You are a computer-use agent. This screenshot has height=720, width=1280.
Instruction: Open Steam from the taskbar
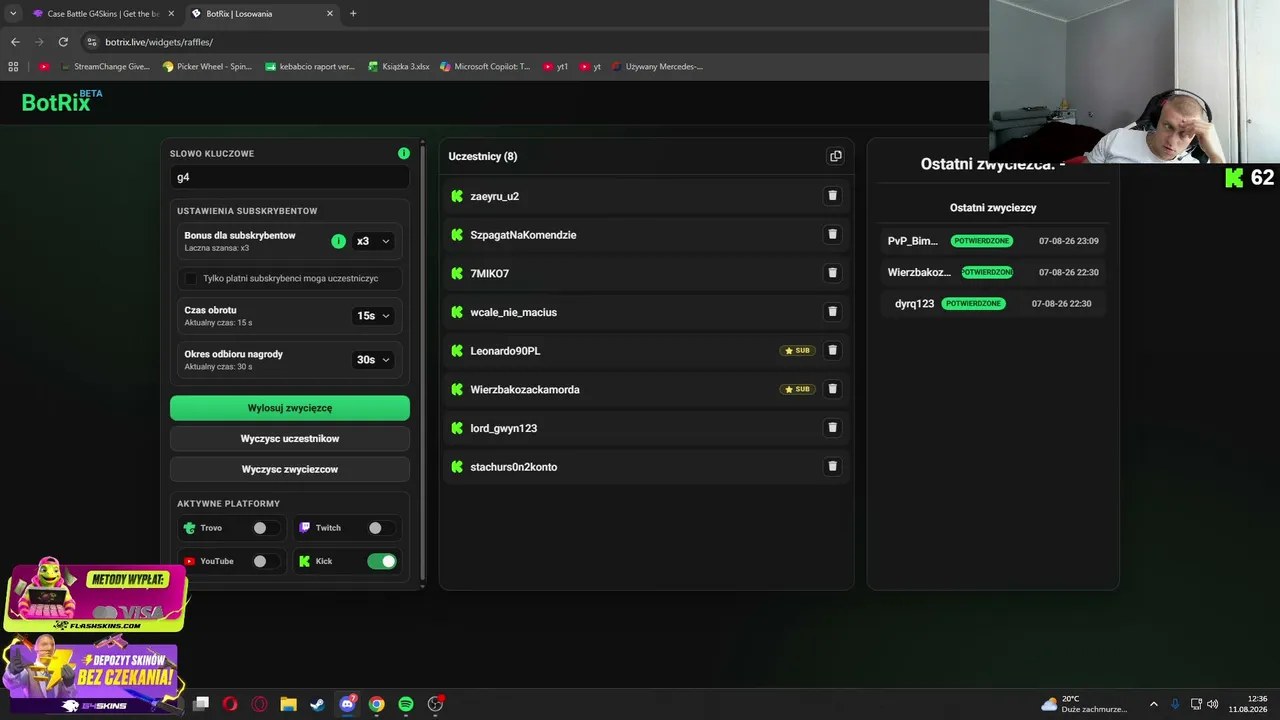pyautogui.click(x=317, y=704)
